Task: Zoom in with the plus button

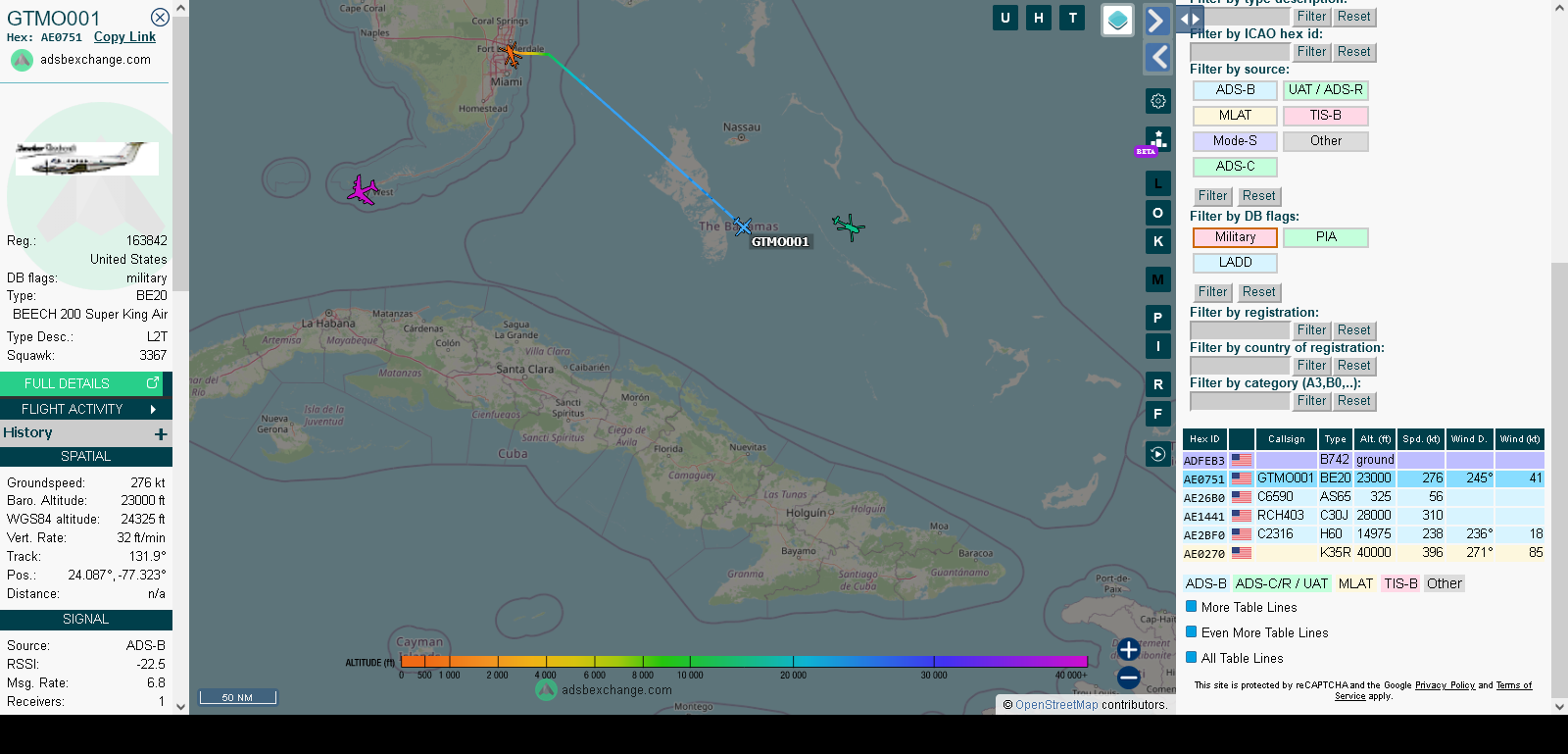Action: click(1129, 649)
